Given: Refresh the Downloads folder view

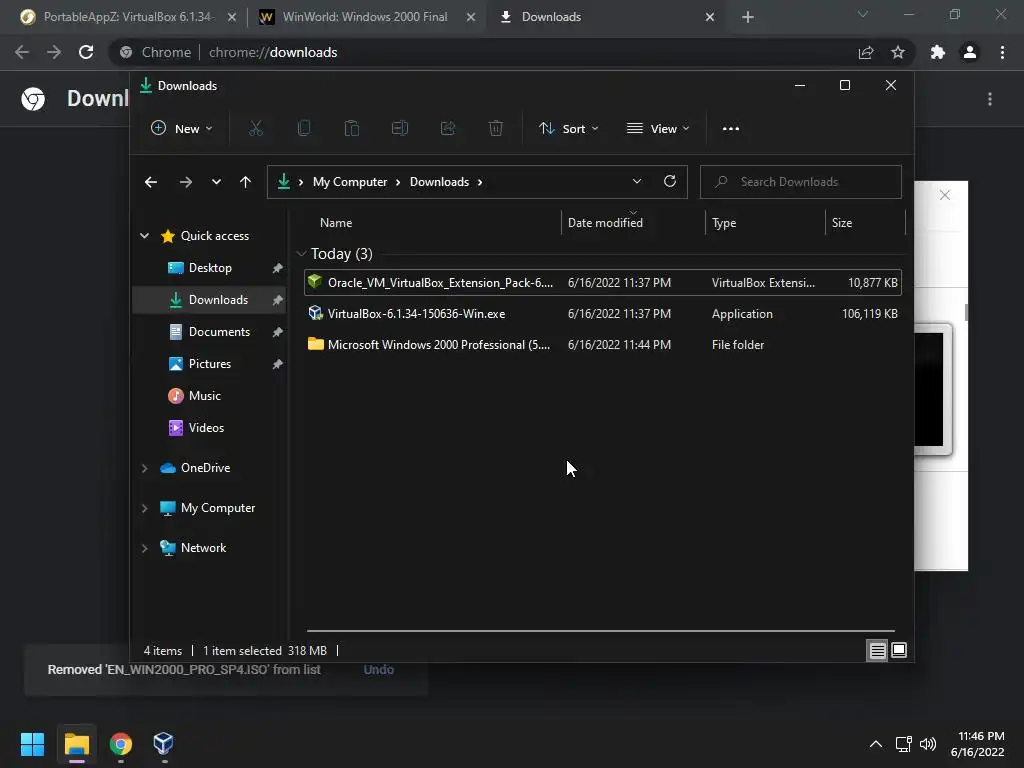Looking at the screenshot, I should pyautogui.click(x=670, y=182).
